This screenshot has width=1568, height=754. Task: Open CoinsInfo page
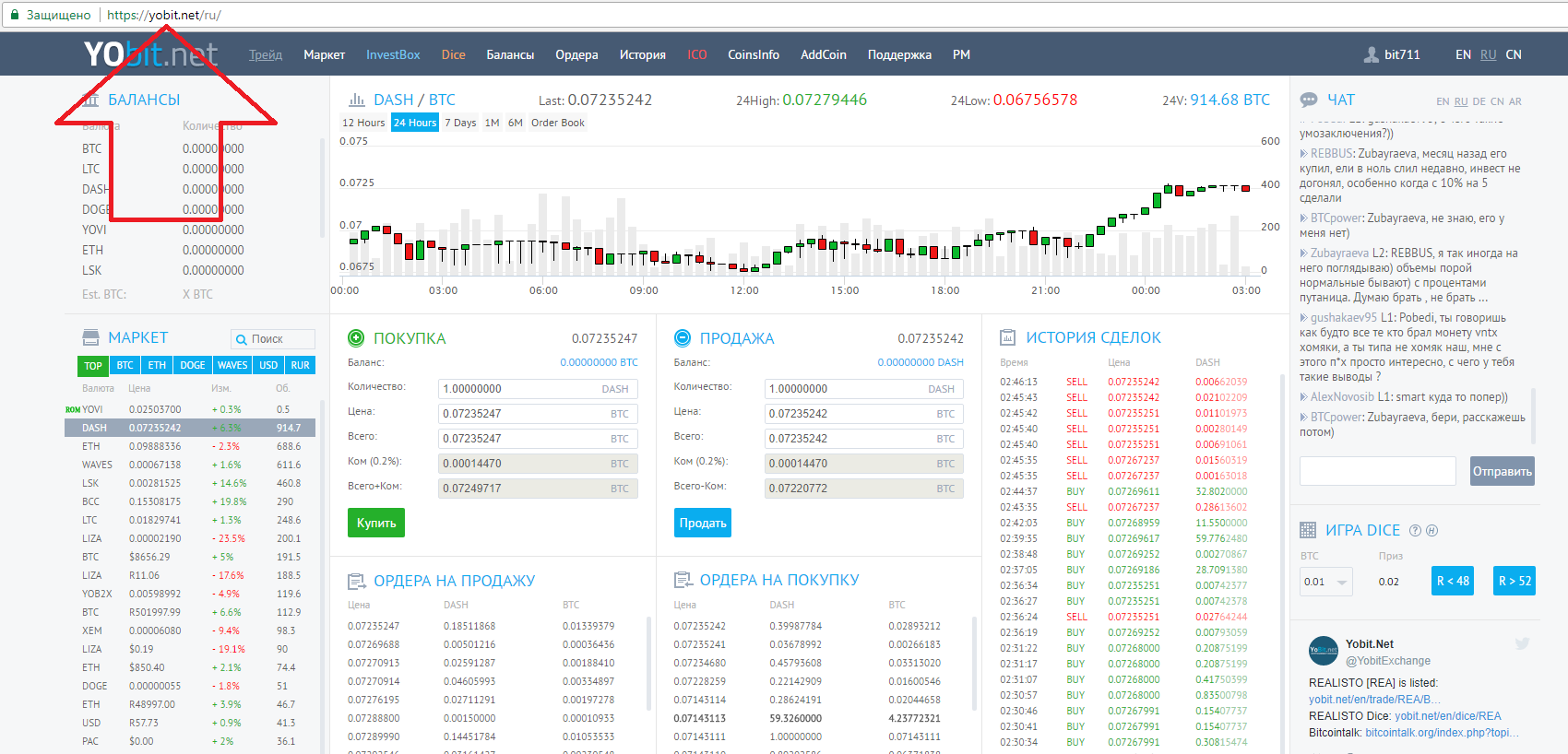(754, 54)
